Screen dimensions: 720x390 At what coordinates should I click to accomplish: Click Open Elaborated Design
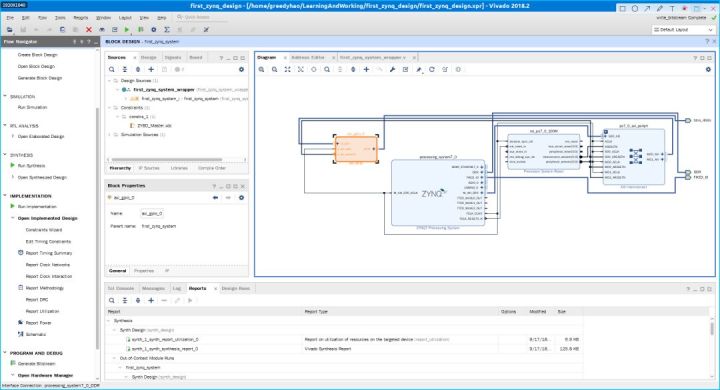41,136
